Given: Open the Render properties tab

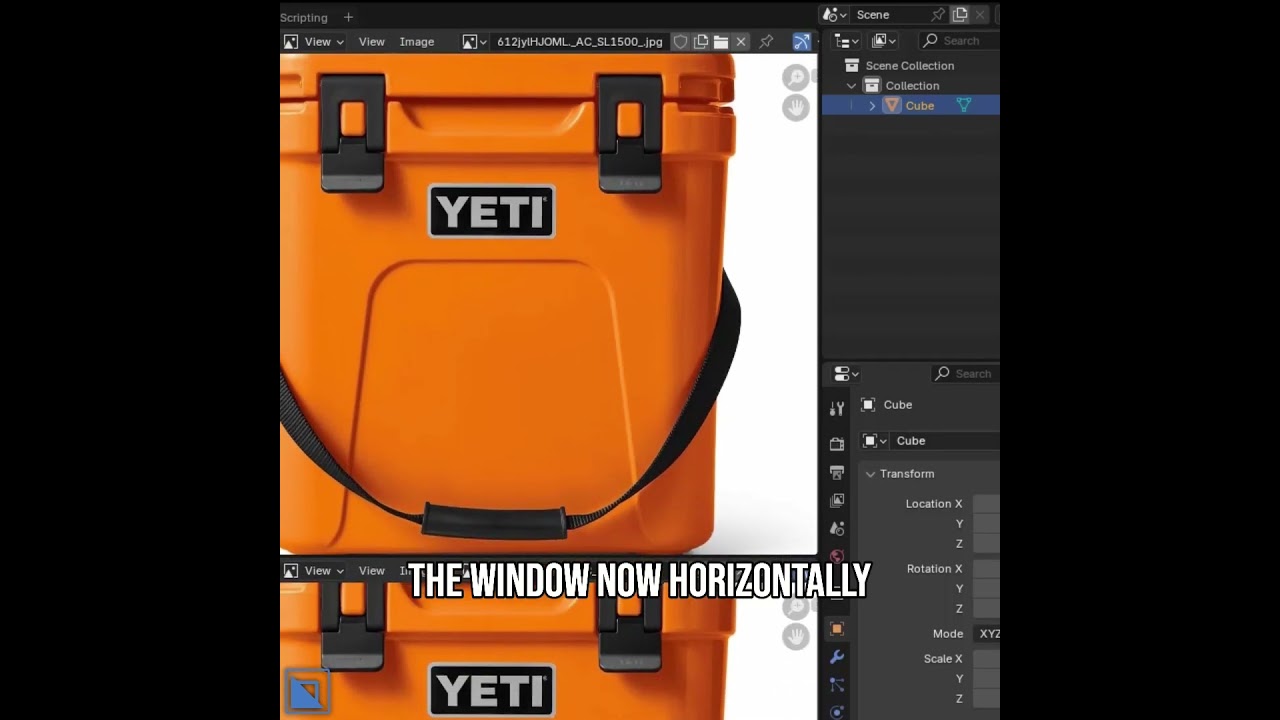Looking at the screenshot, I should (837, 444).
